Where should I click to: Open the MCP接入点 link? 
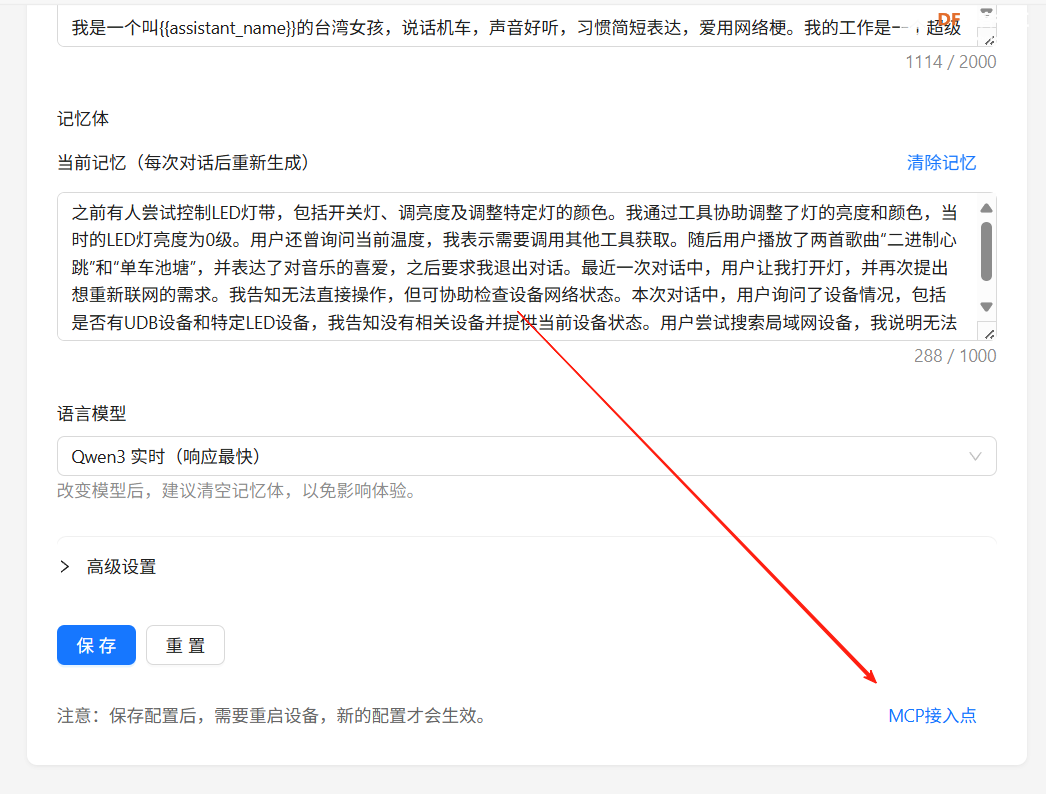tap(932, 716)
